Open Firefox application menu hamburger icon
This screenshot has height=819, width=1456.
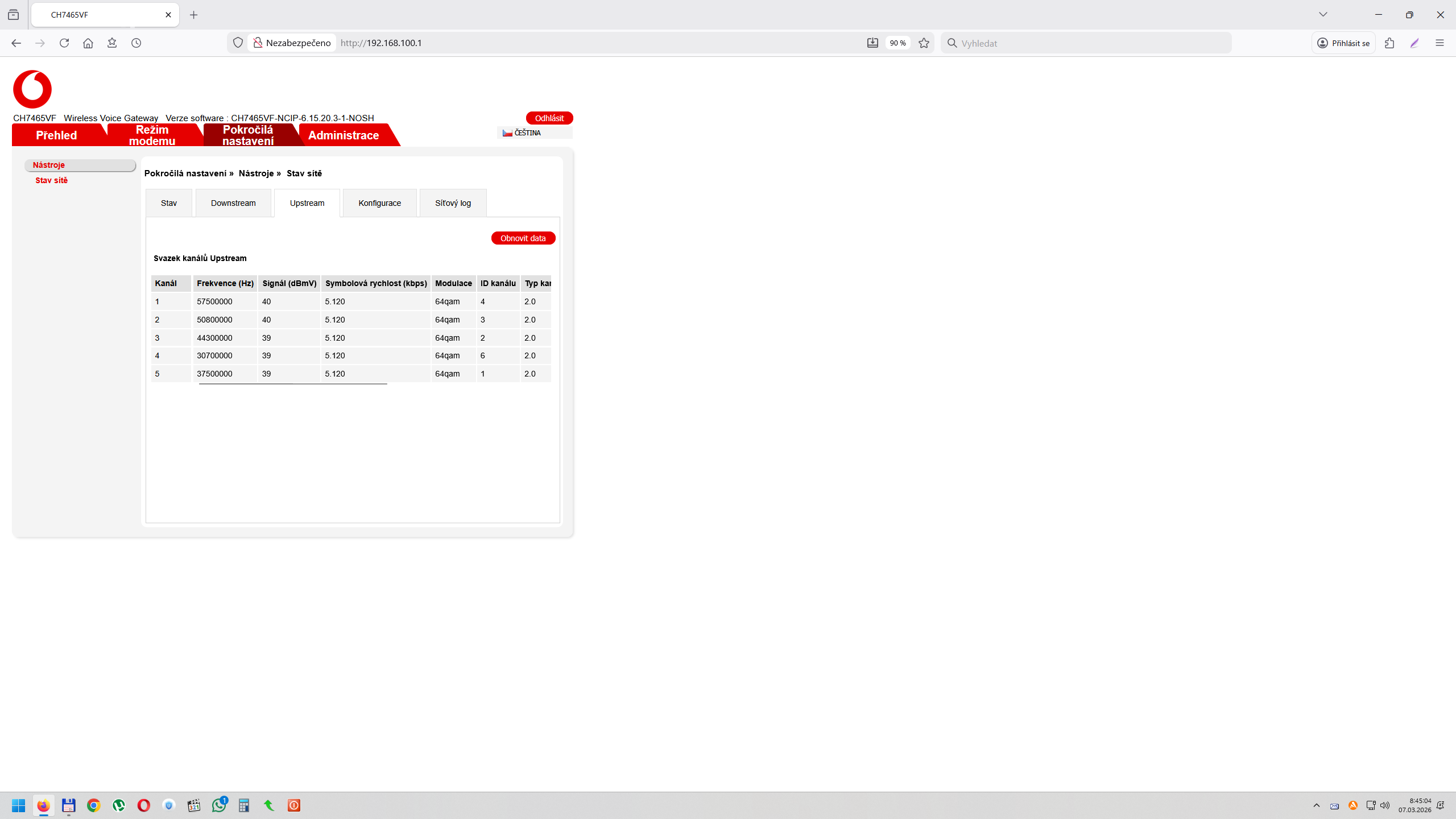[1440, 43]
